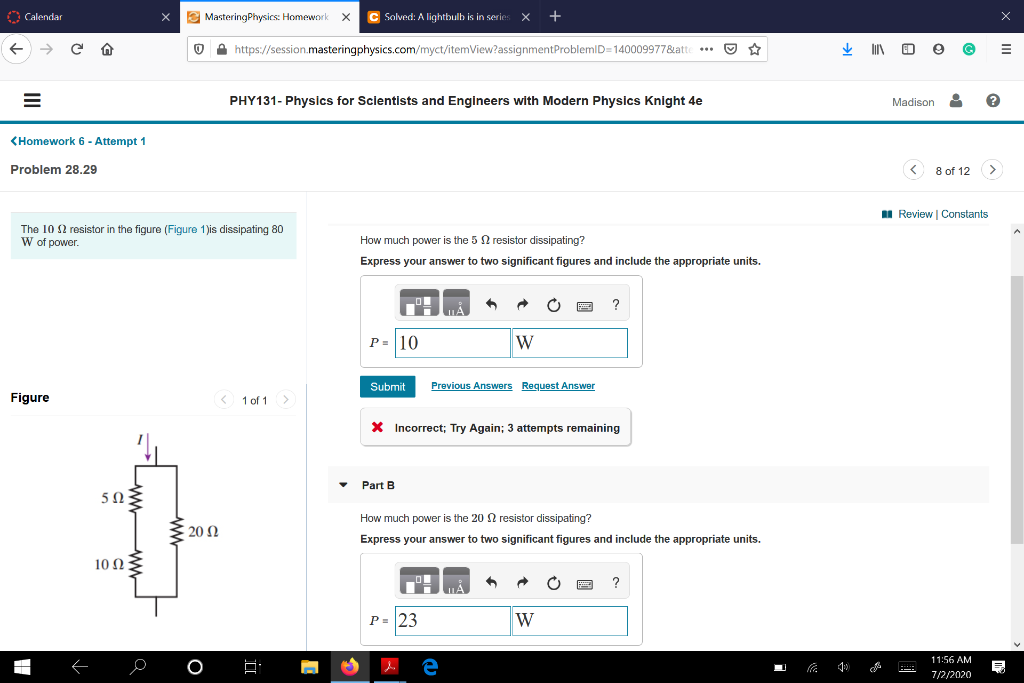Open the MasteringPhysics hamburger menu
Screen dimensions: 1024x683
(x=31, y=99)
